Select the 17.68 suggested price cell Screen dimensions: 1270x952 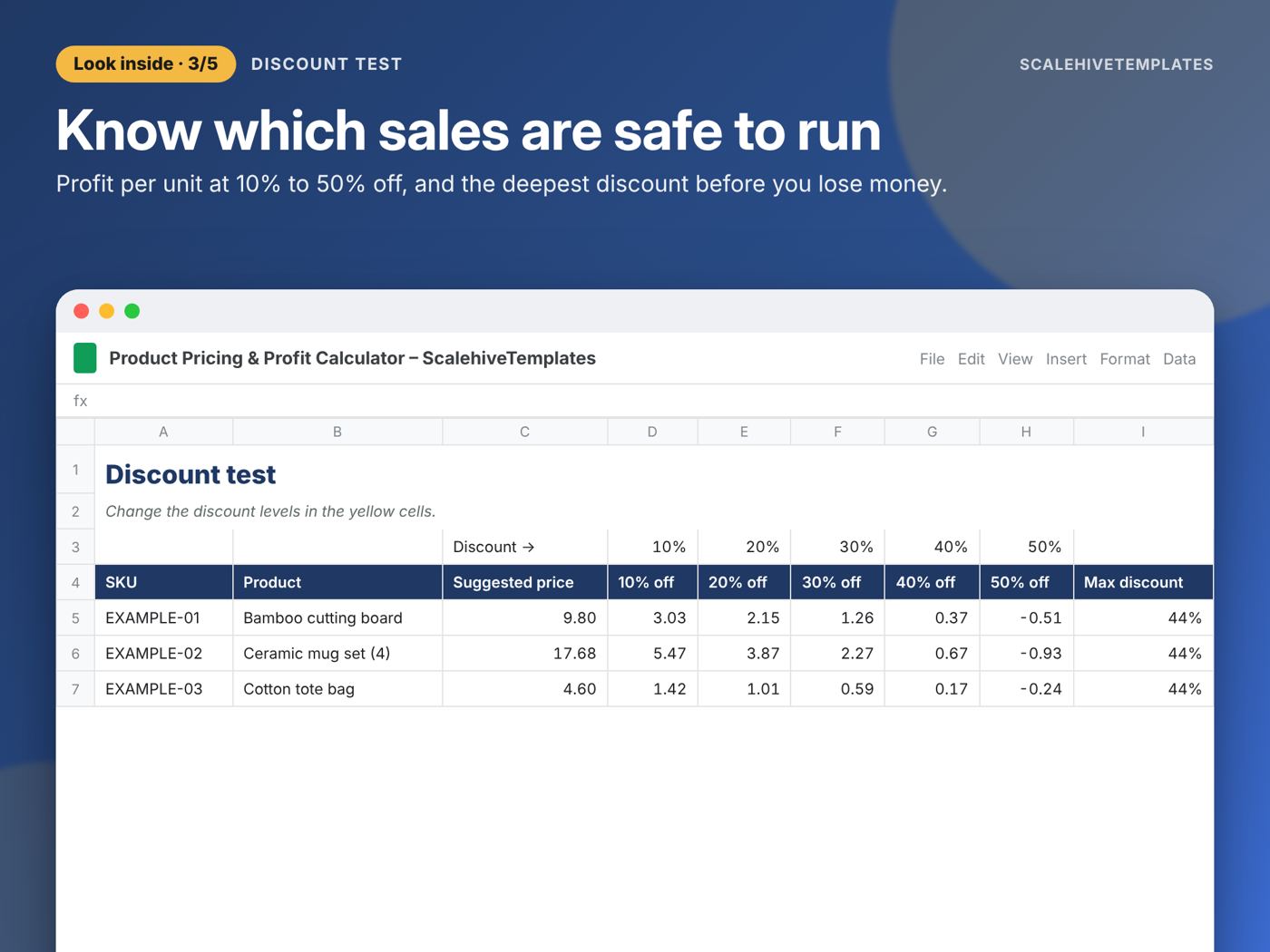point(524,653)
